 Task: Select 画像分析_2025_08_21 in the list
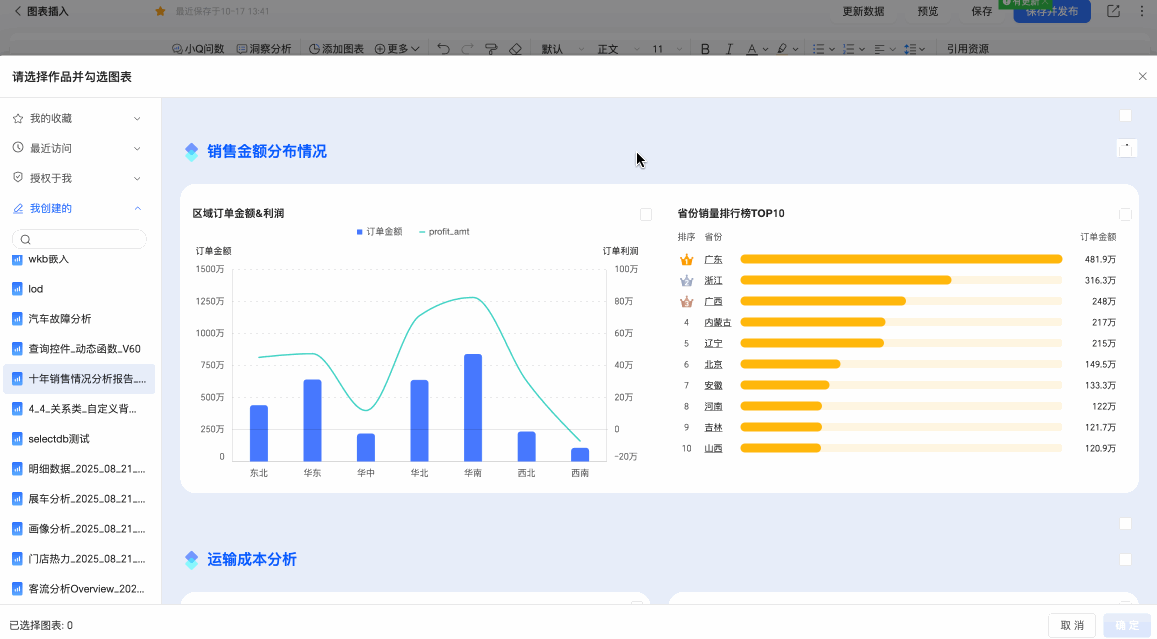(x=79, y=528)
